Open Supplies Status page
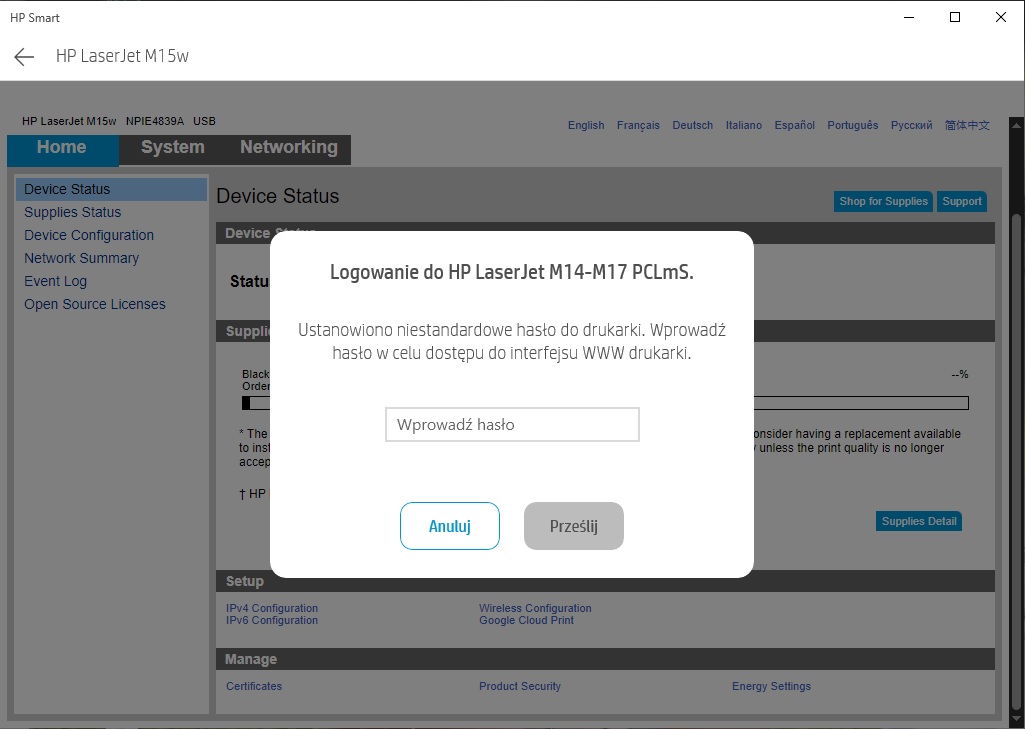1025x729 pixels. [x=73, y=212]
